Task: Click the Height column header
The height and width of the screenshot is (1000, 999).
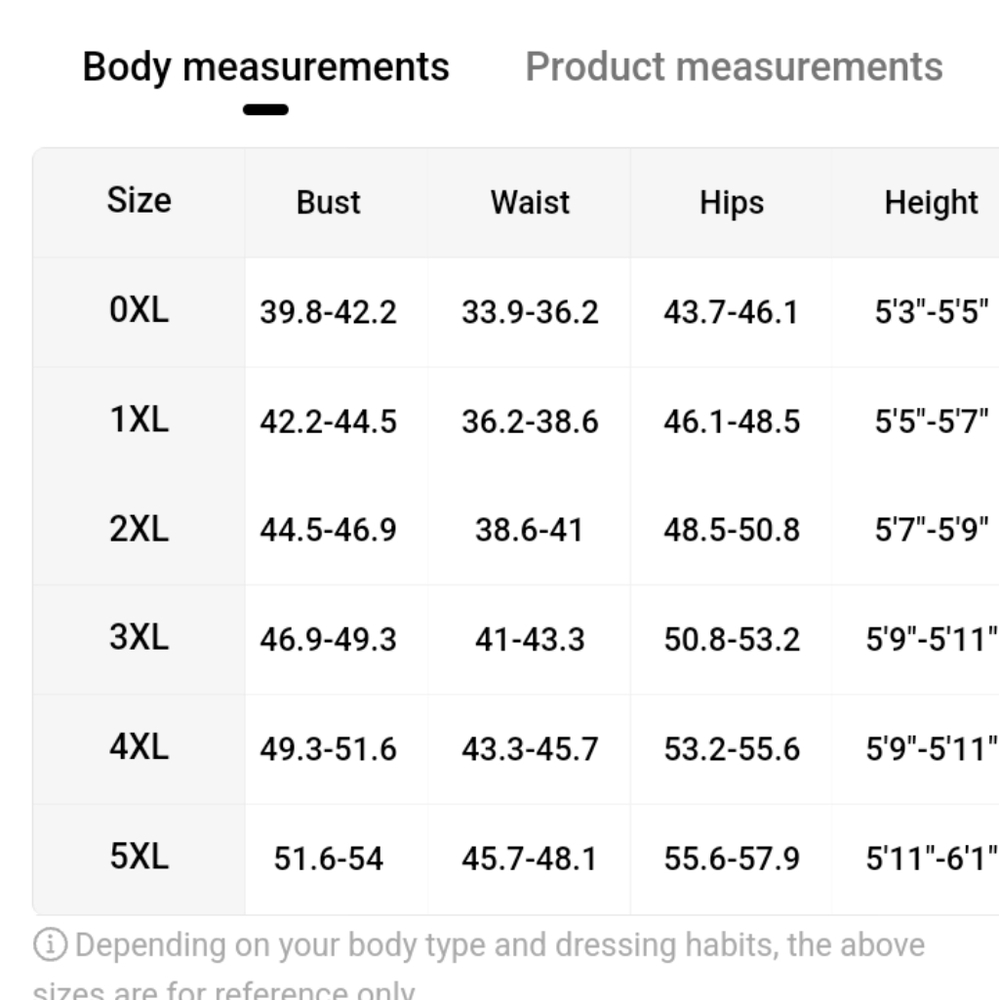Action: coord(931,203)
